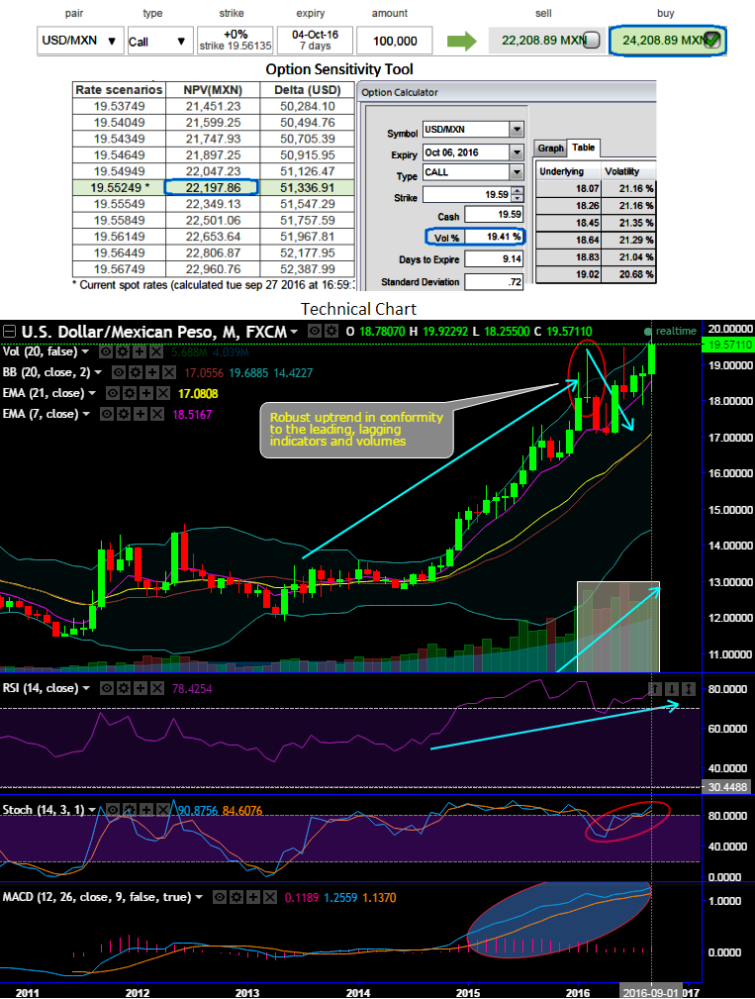Click the 04-Oct-16 expiry button
Screen dimensions: 755x999
tap(315, 40)
